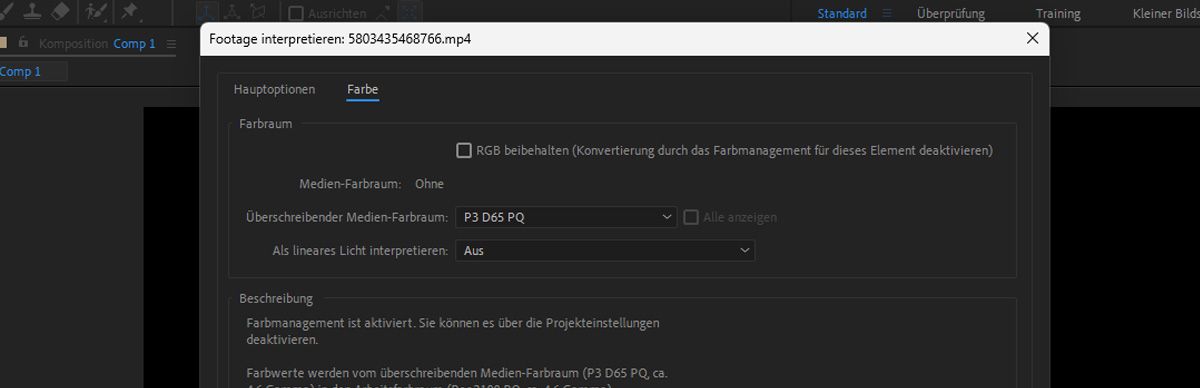Open Als lineares Licht interpretieren dropdown

coord(605,251)
